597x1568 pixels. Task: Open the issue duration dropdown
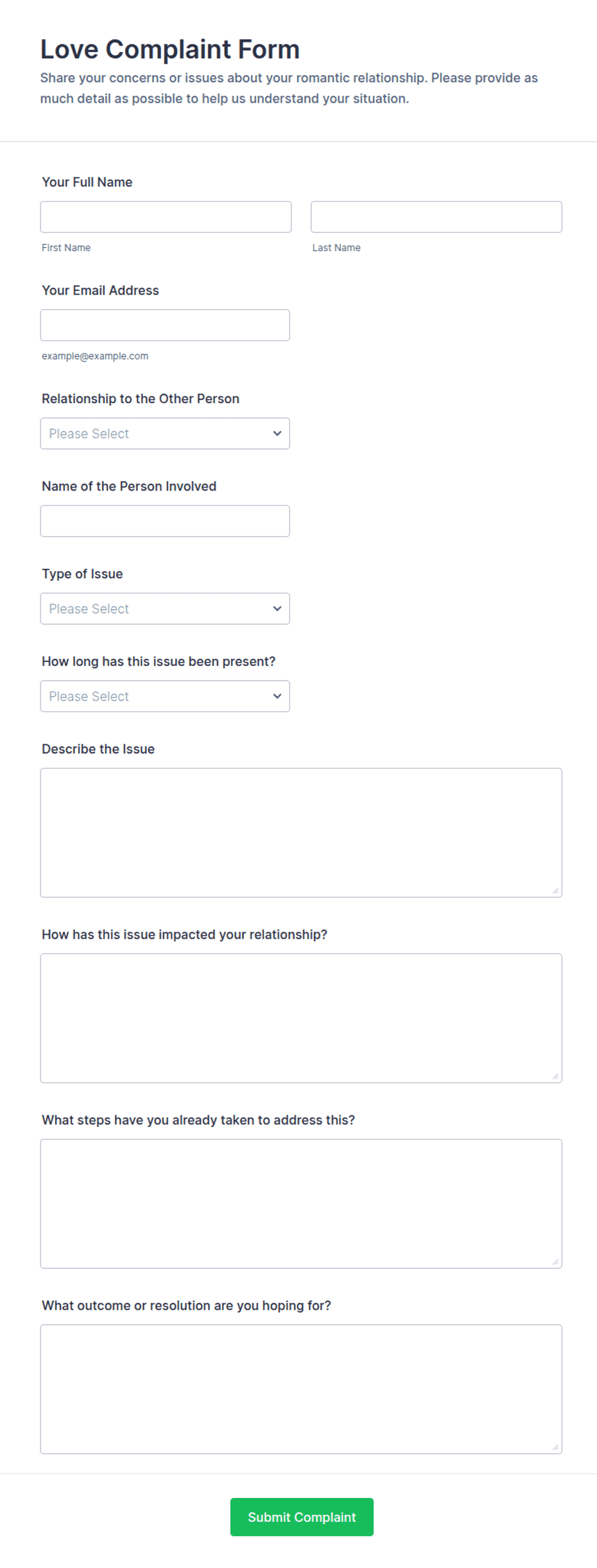tap(165, 697)
